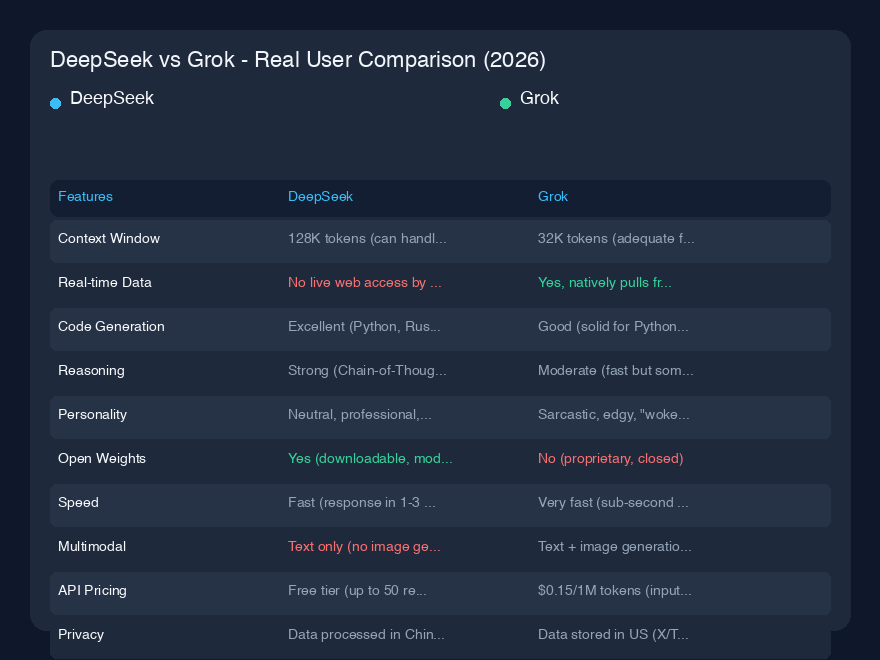This screenshot has width=880, height=660.
Task: Click the 'No live web access by ...' cell
Action: 365,282
